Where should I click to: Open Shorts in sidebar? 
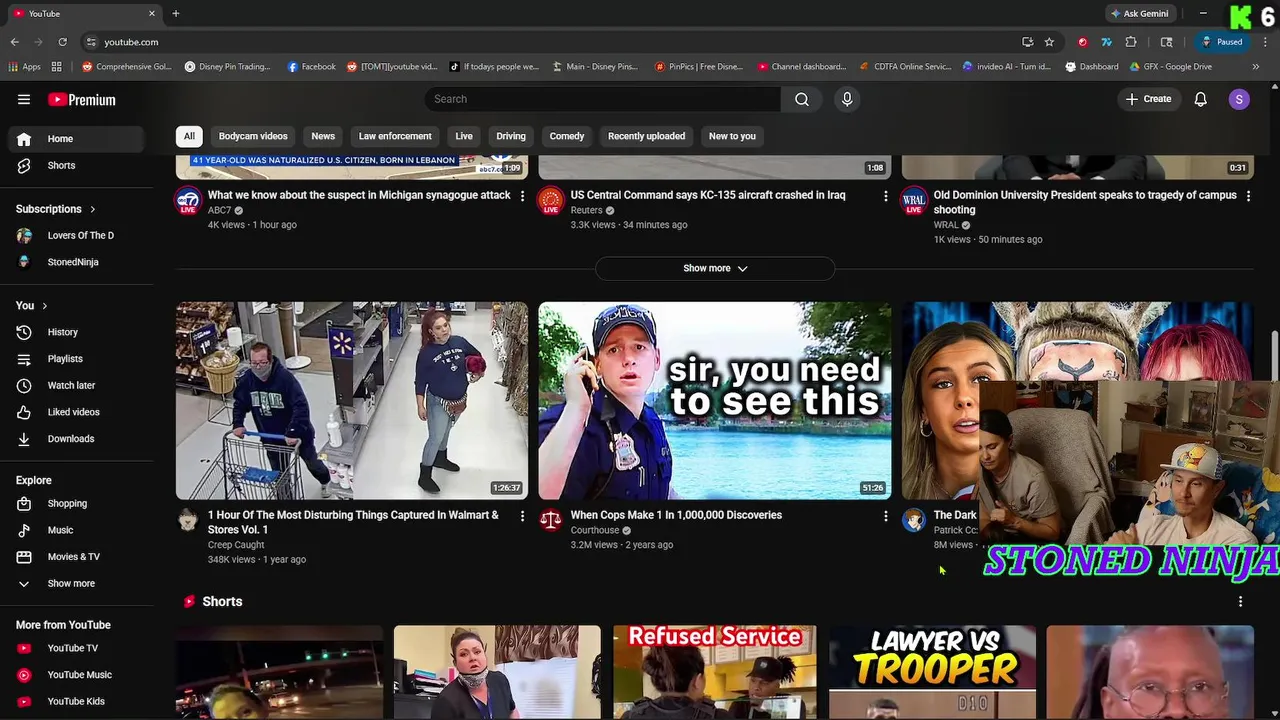(x=77, y=165)
